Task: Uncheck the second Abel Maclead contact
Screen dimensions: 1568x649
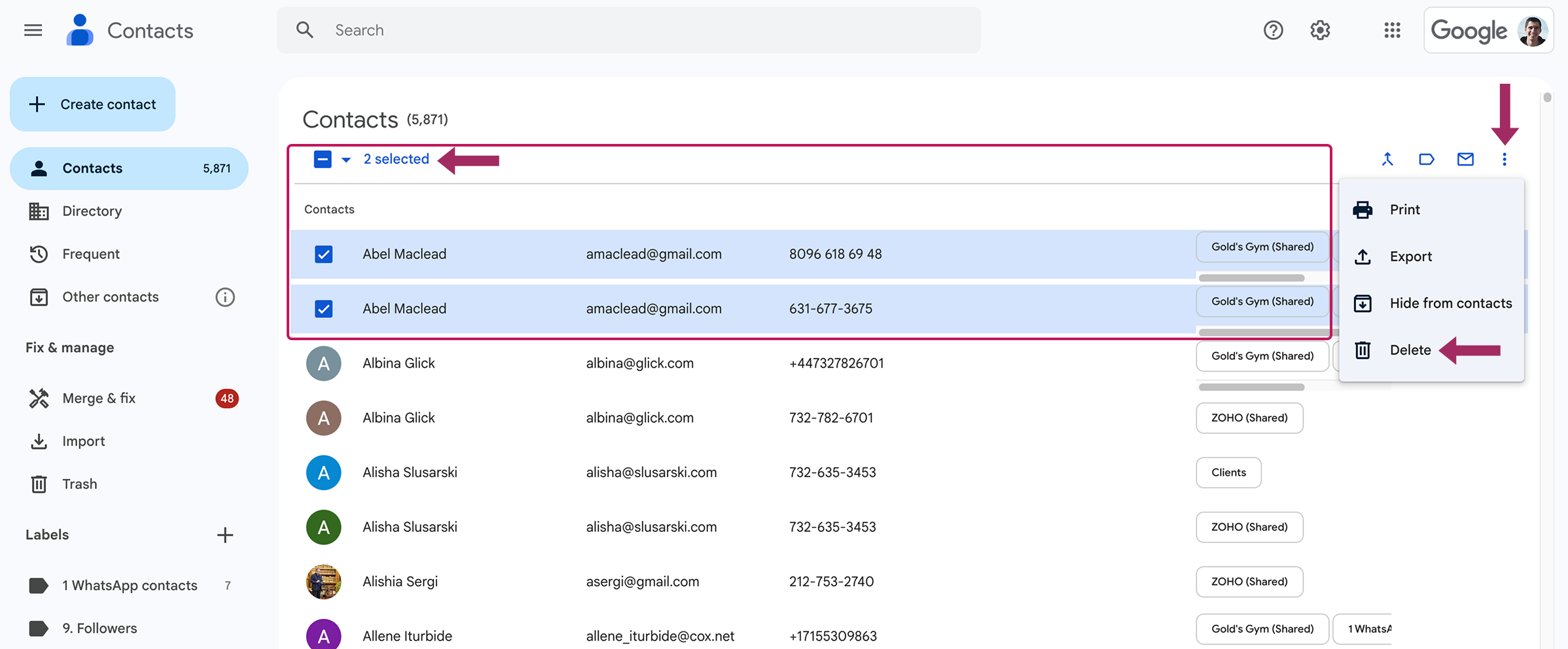Action: pyautogui.click(x=323, y=308)
